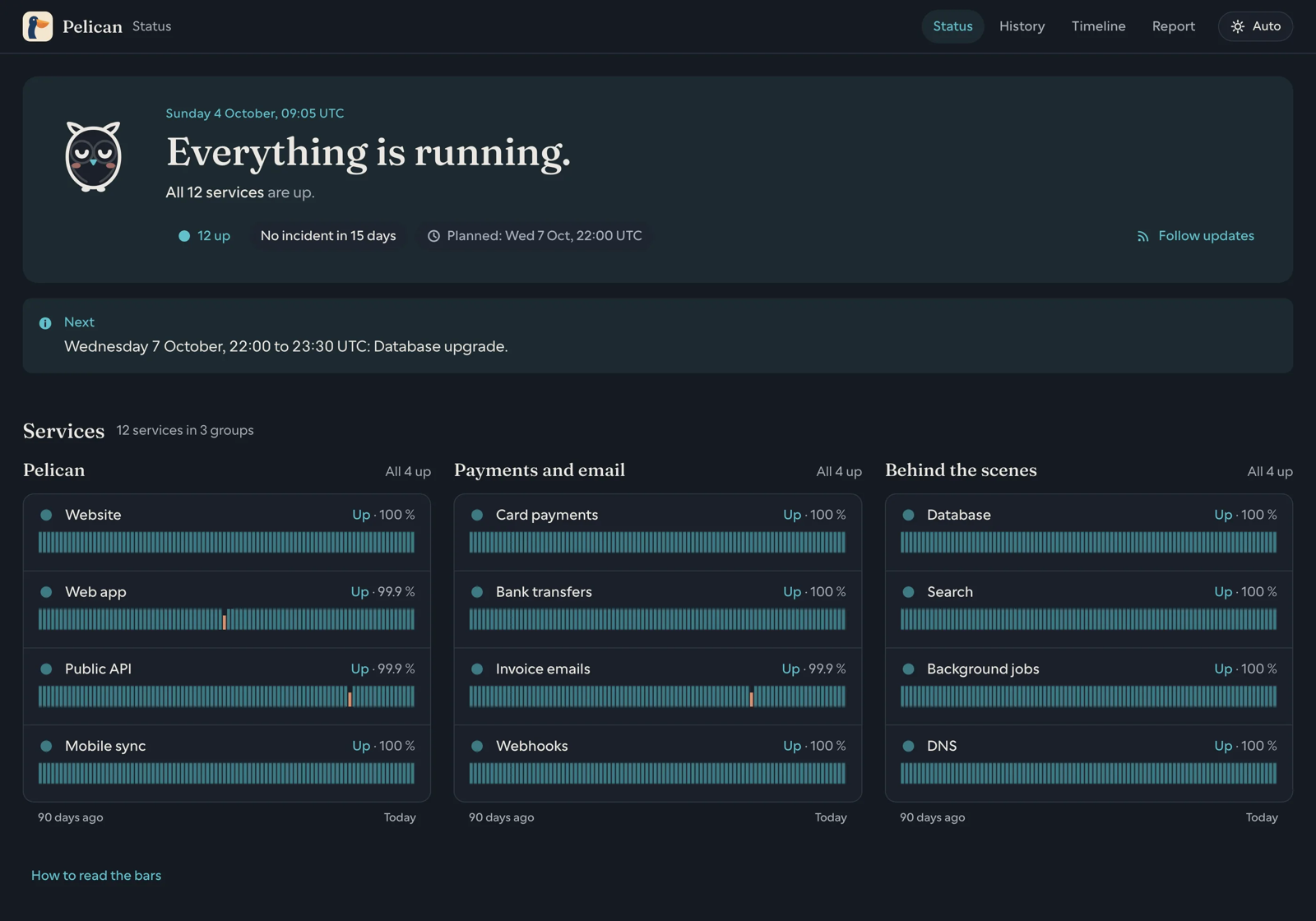Open How to read the bars
Screen dimensions: 1316x921
[96, 875]
